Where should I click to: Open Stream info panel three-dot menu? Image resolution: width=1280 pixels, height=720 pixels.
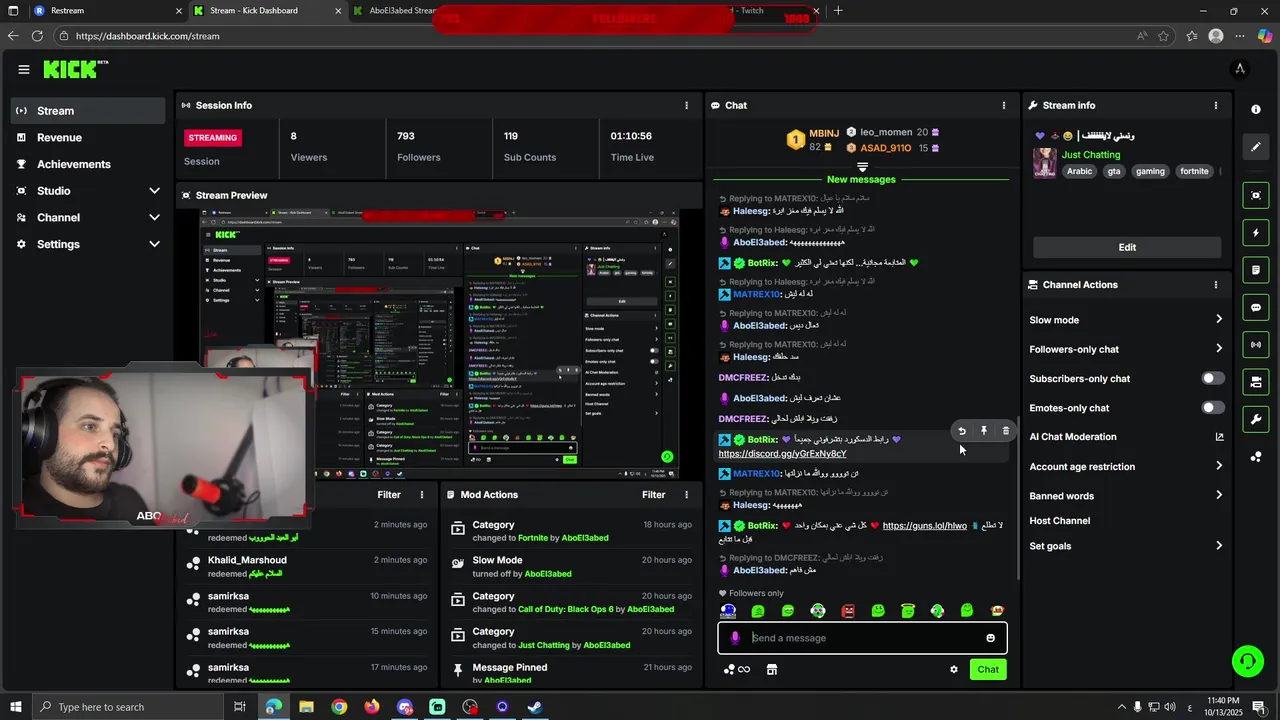click(1216, 105)
